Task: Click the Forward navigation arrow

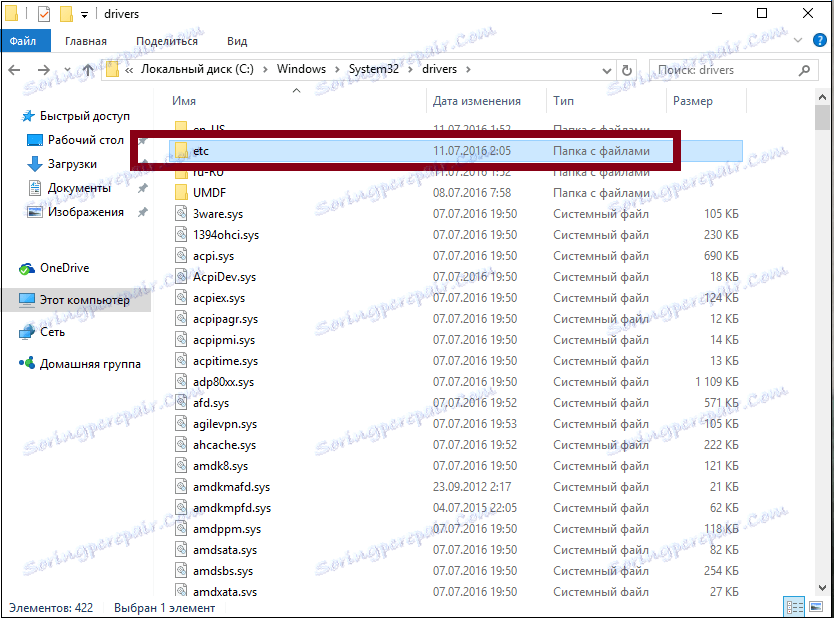Action: [x=44, y=70]
